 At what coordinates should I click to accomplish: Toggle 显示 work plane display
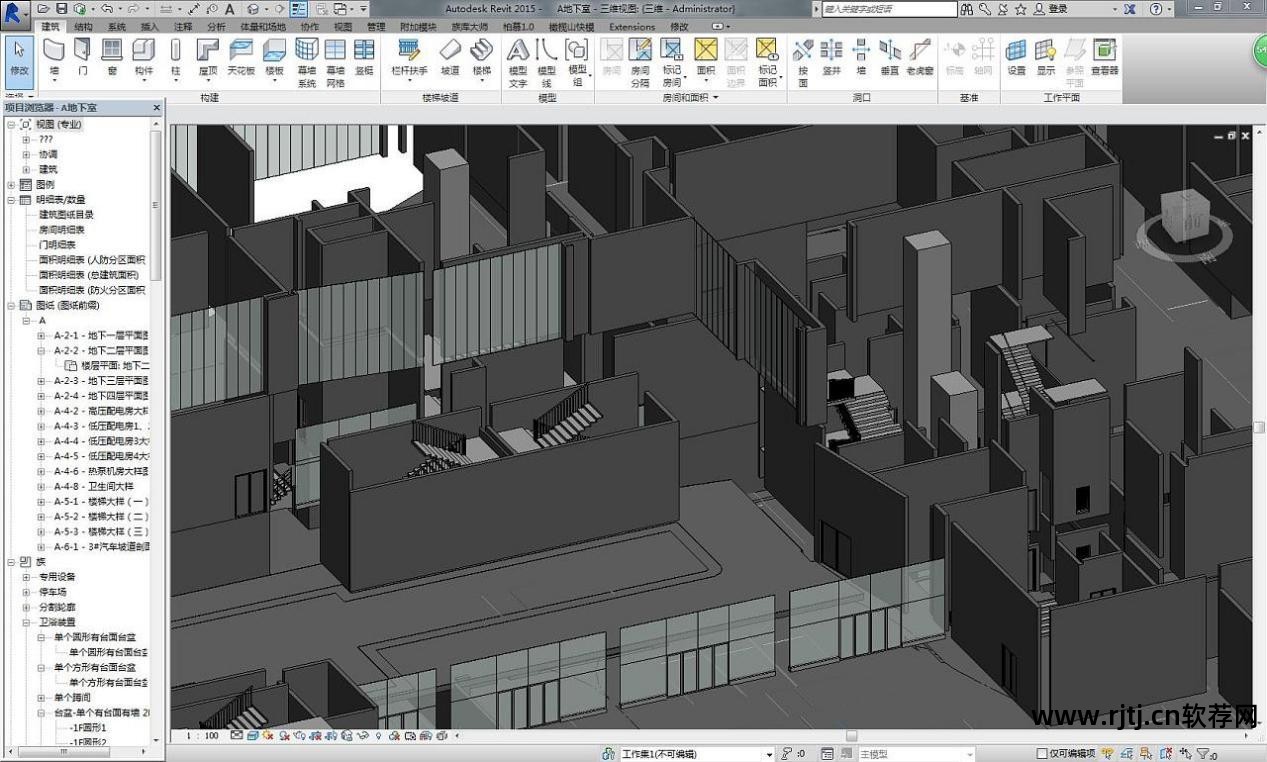pos(1046,58)
